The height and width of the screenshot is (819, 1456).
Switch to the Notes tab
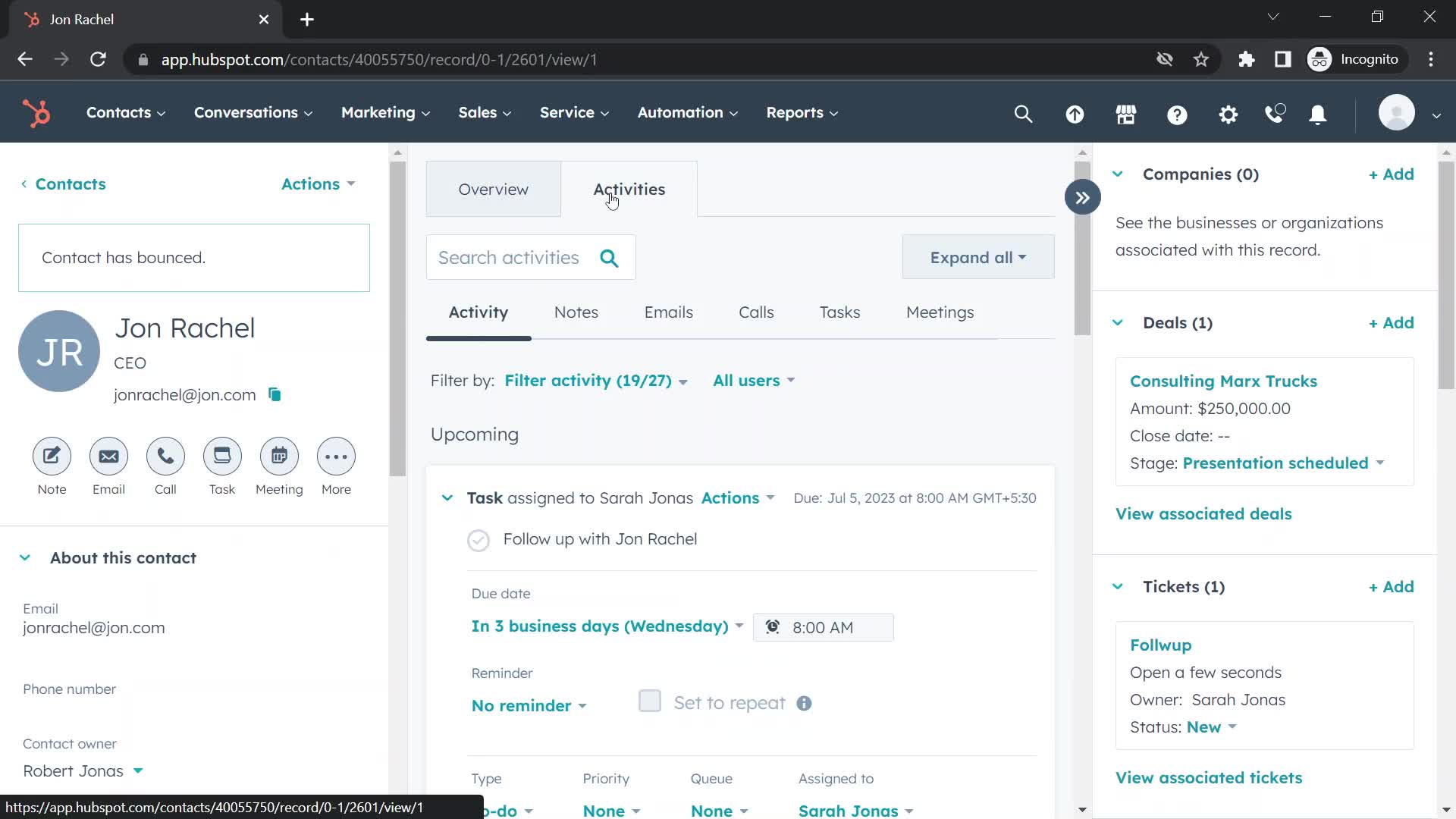point(576,312)
